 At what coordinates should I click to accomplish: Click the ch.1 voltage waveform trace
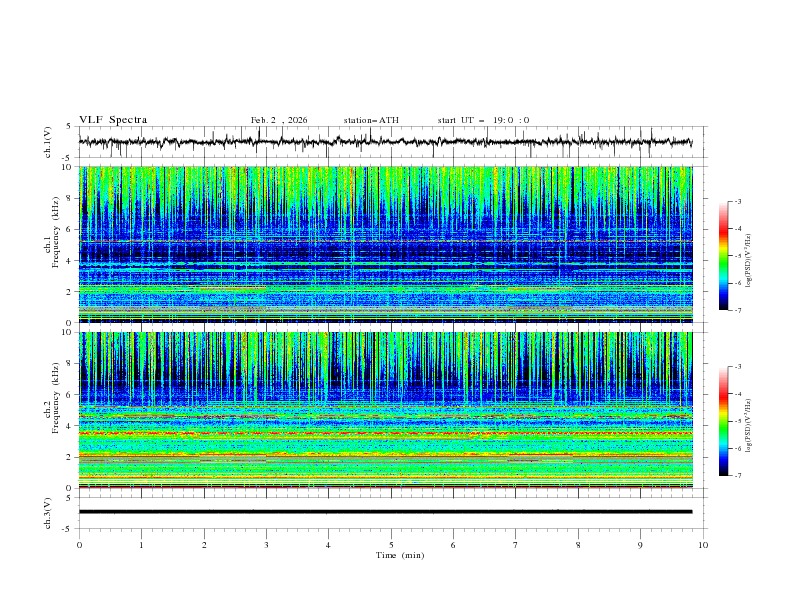tap(386, 142)
